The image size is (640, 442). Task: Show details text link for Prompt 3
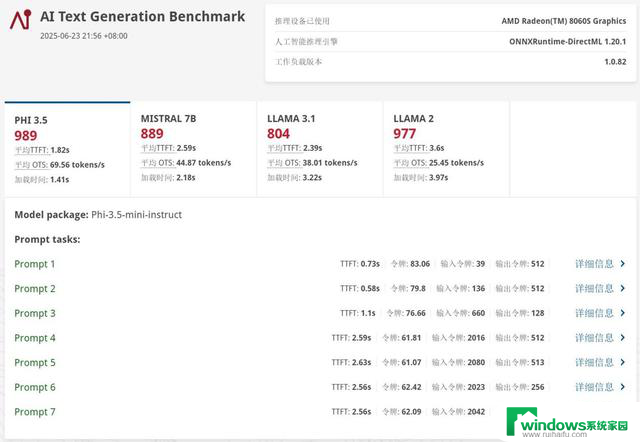[x=594, y=313]
